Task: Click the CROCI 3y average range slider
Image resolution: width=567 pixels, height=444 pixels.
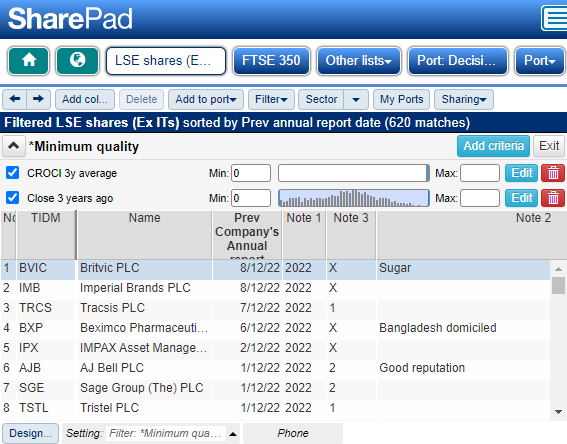Action: [x=354, y=173]
